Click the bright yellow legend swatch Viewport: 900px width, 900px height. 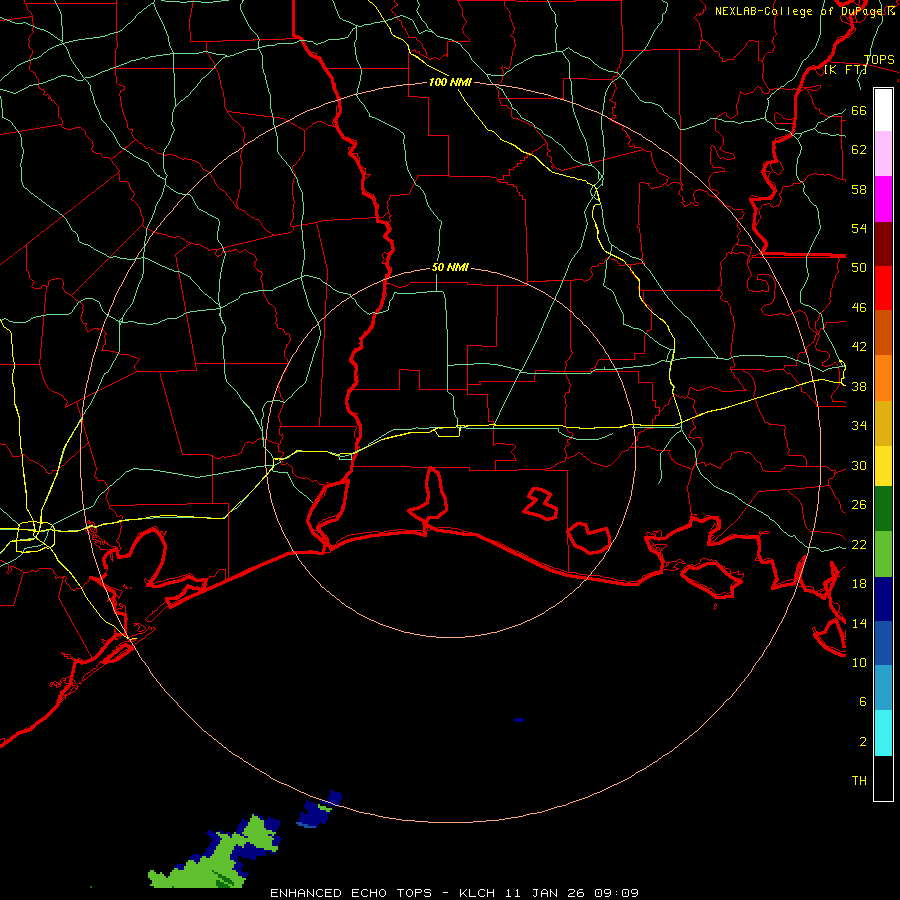point(883,465)
